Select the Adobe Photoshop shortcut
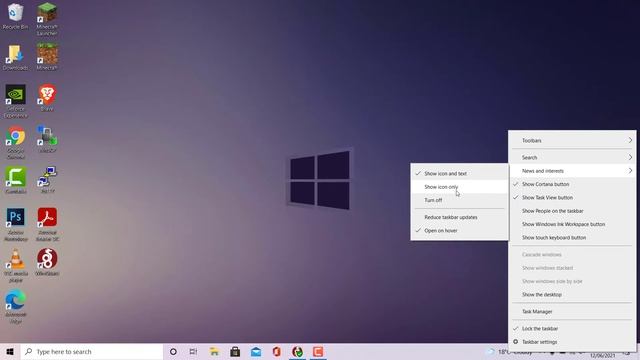Viewport: 640px width, 360px height. [x=16, y=224]
